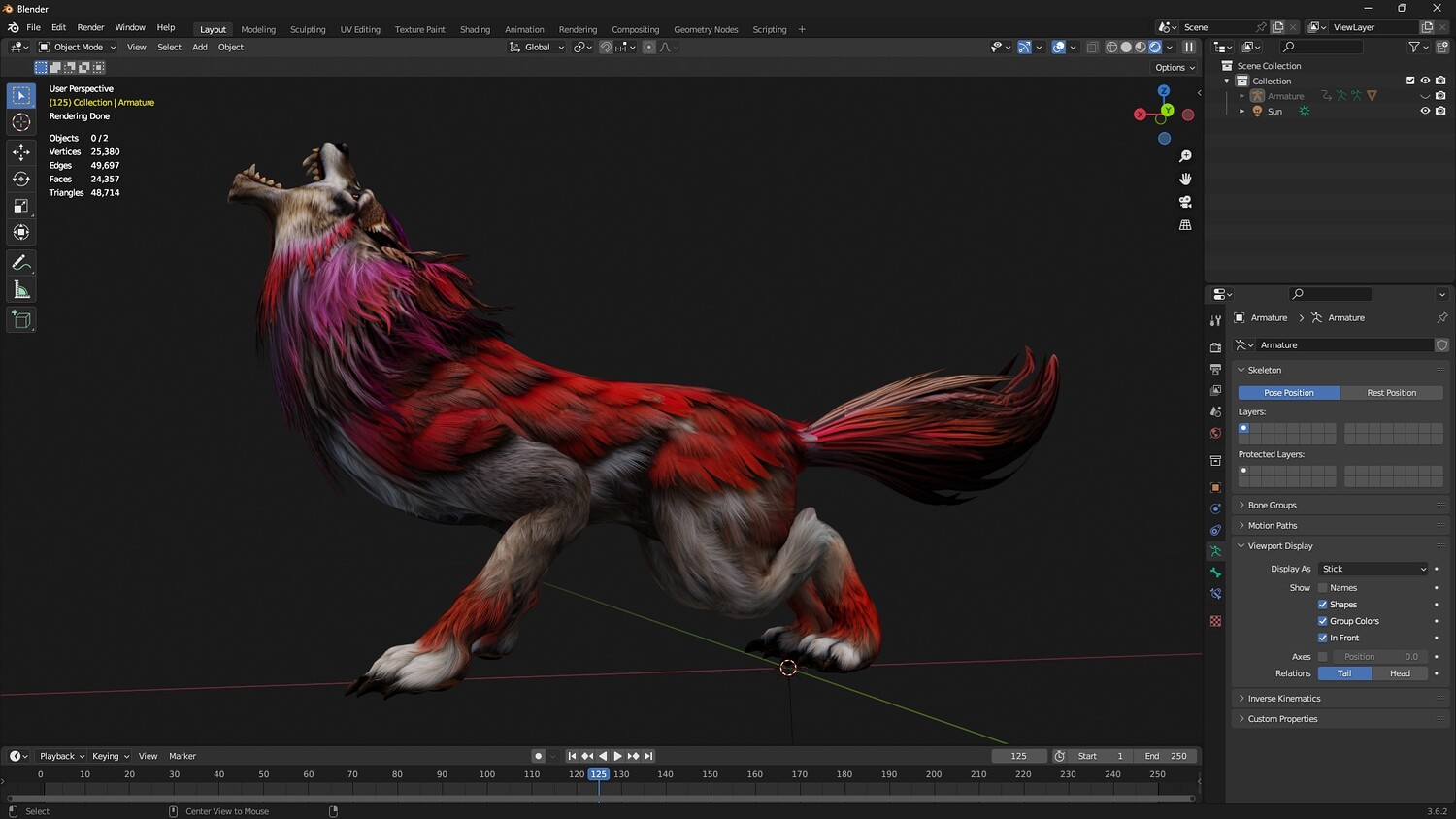Click frame 200 on the timeline
The width and height of the screenshot is (1456, 819).
point(934,775)
